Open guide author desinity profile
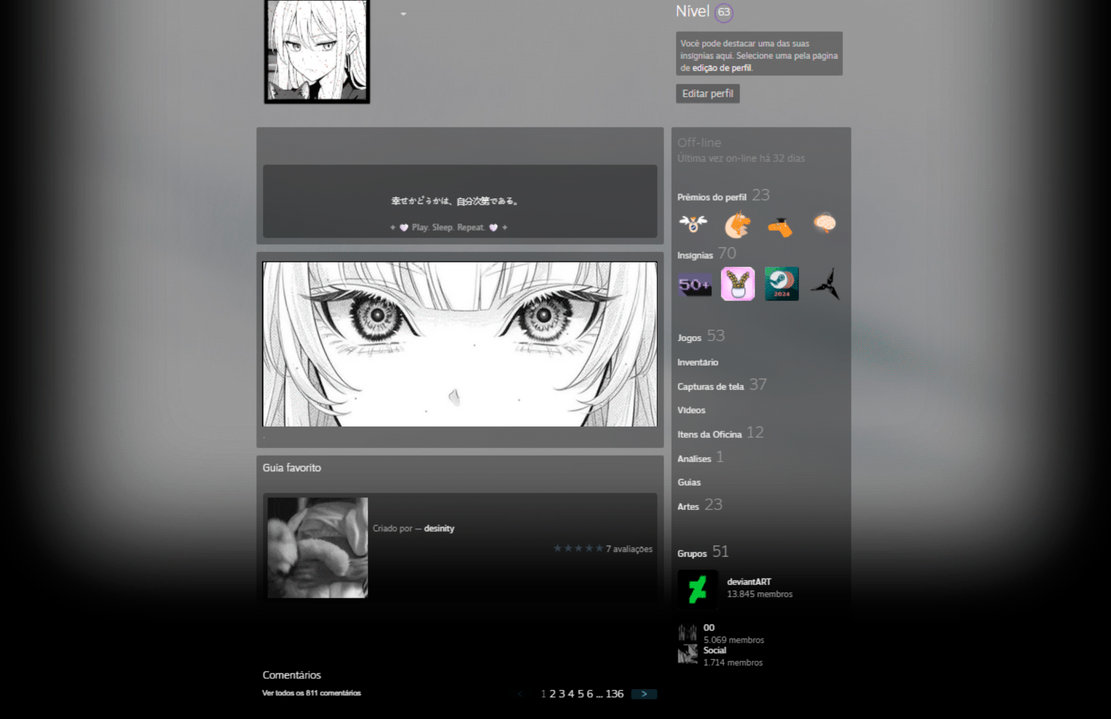The image size is (1111, 719). tap(439, 528)
